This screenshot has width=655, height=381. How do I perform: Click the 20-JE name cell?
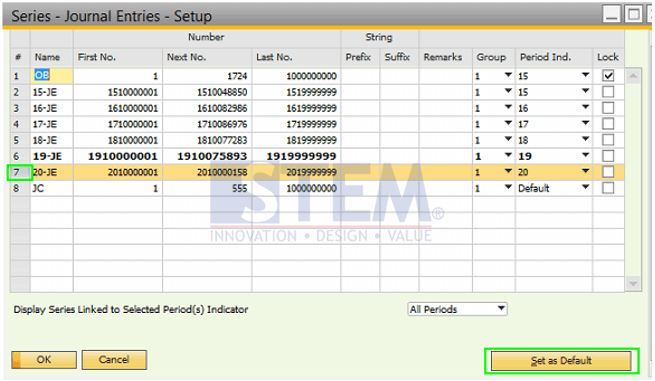[52, 172]
